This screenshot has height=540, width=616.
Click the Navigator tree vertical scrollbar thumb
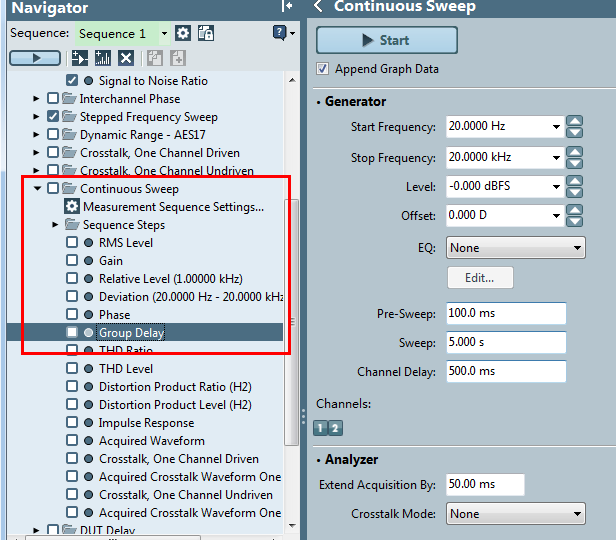pyautogui.click(x=292, y=322)
